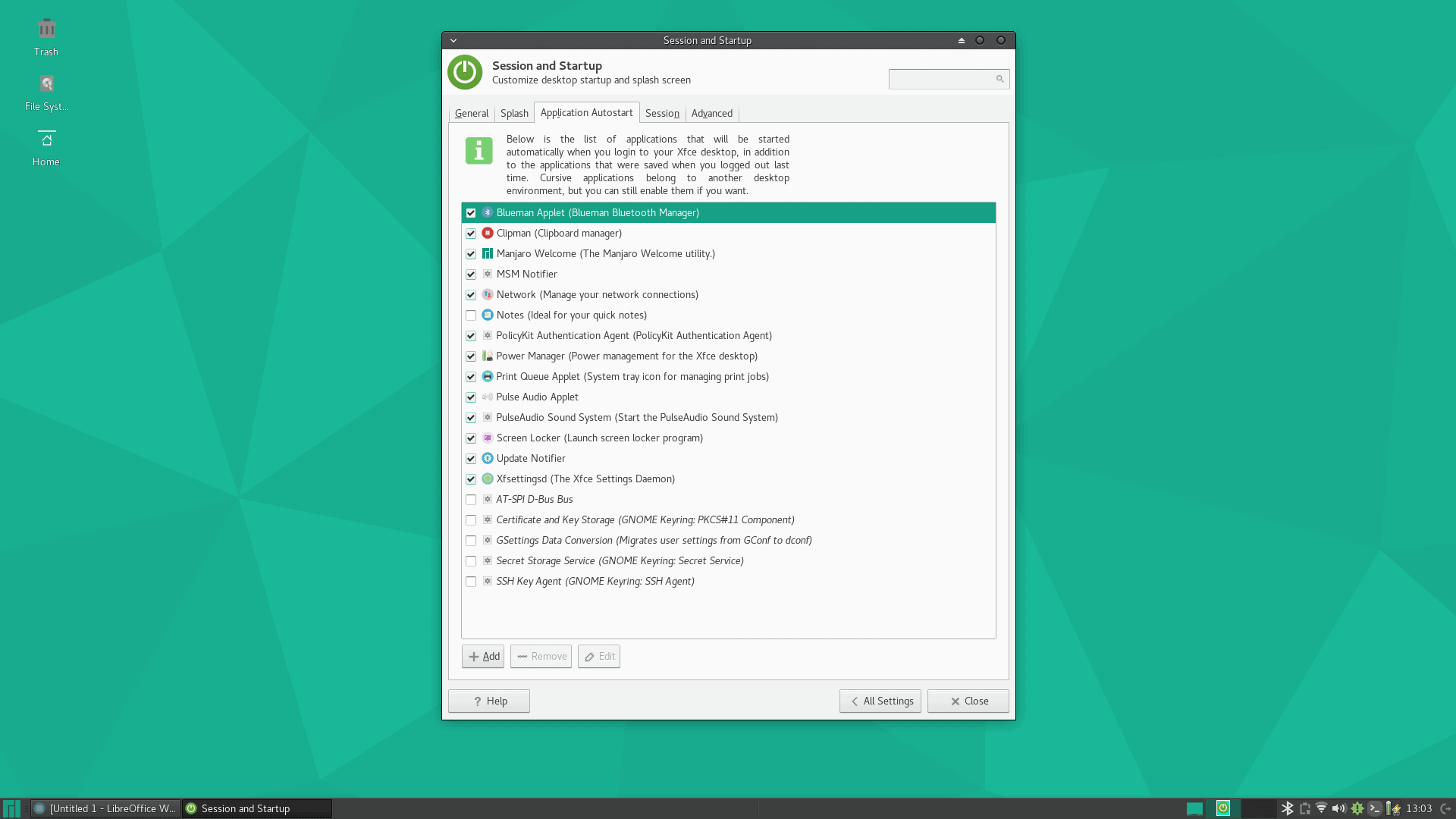Open the terminal icon in the system tray
The width and height of the screenshot is (1456, 819).
pyautogui.click(x=1374, y=808)
